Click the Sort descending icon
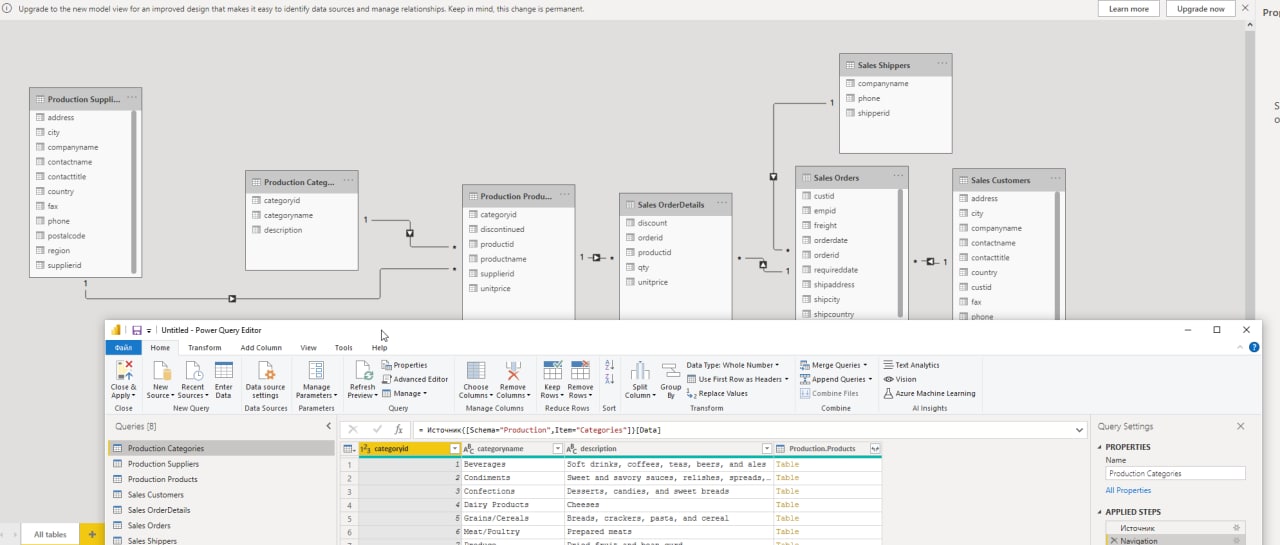This screenshot has height=545, width=1280. coord(609,379)
